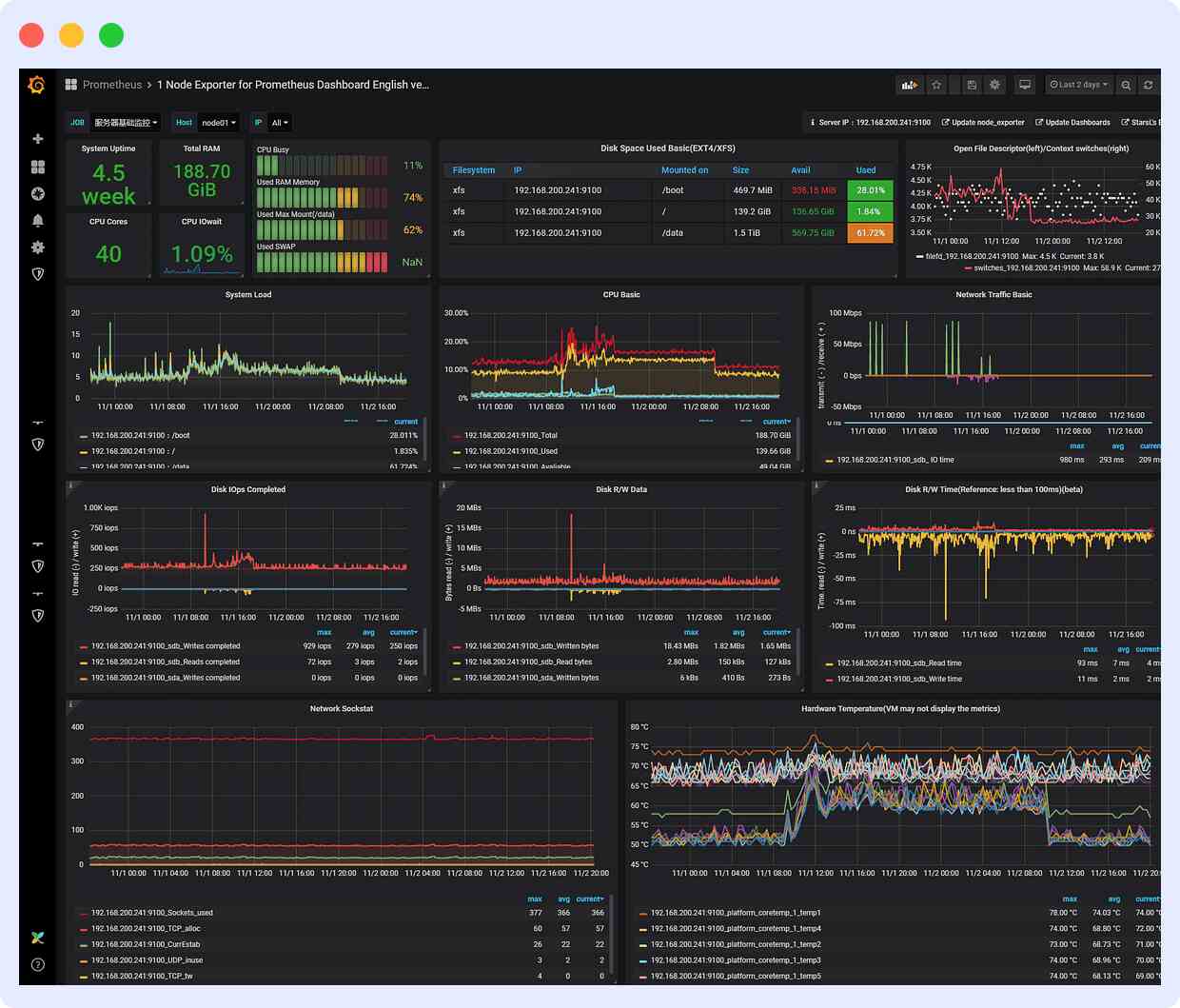Click the Prometheus breadcrumb in the header
The height and width of the screenshot is (1008, 1180).
112,85
